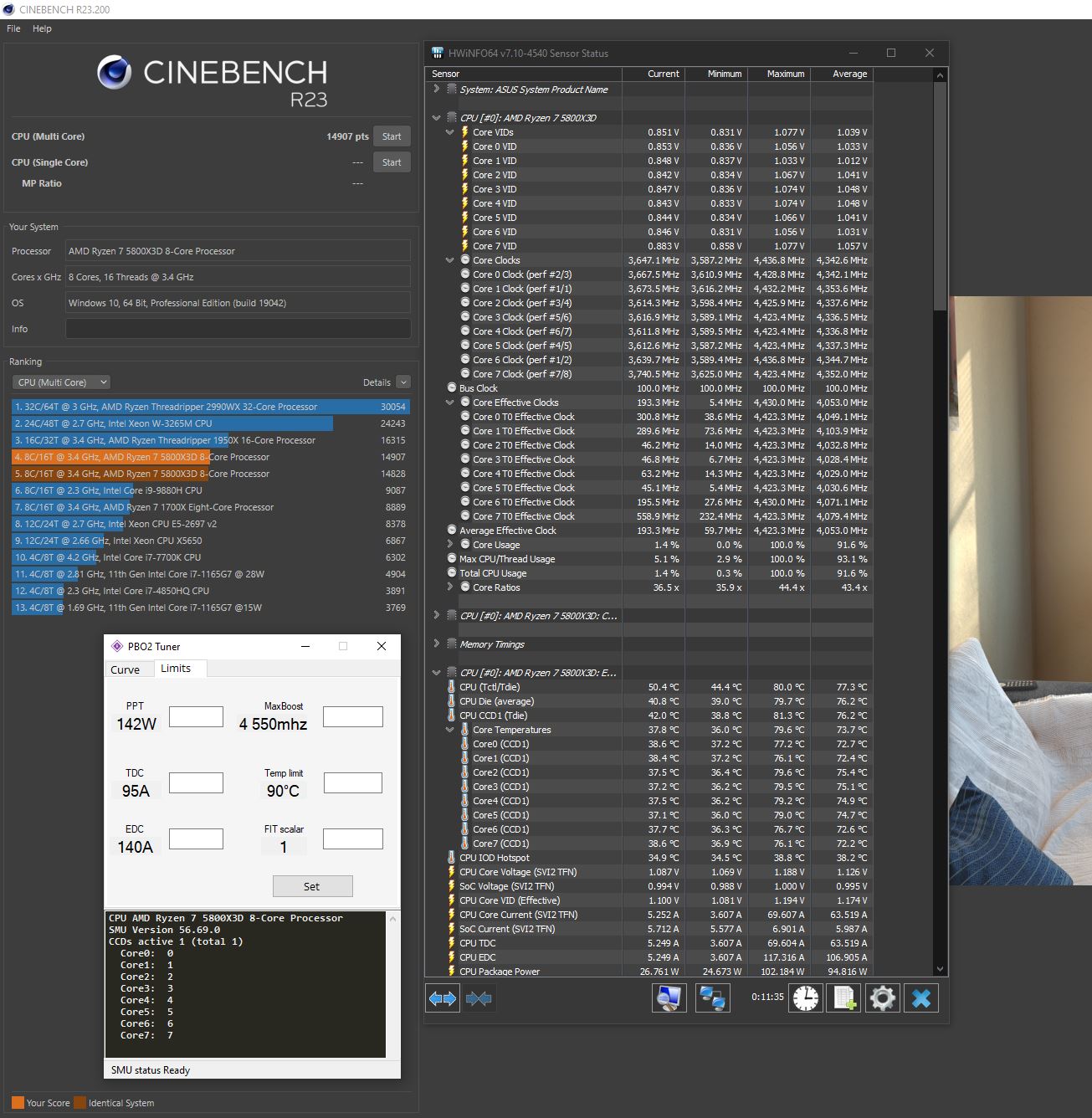Click the TDC input box
Screen dimensions: 1092x1118
196,782
